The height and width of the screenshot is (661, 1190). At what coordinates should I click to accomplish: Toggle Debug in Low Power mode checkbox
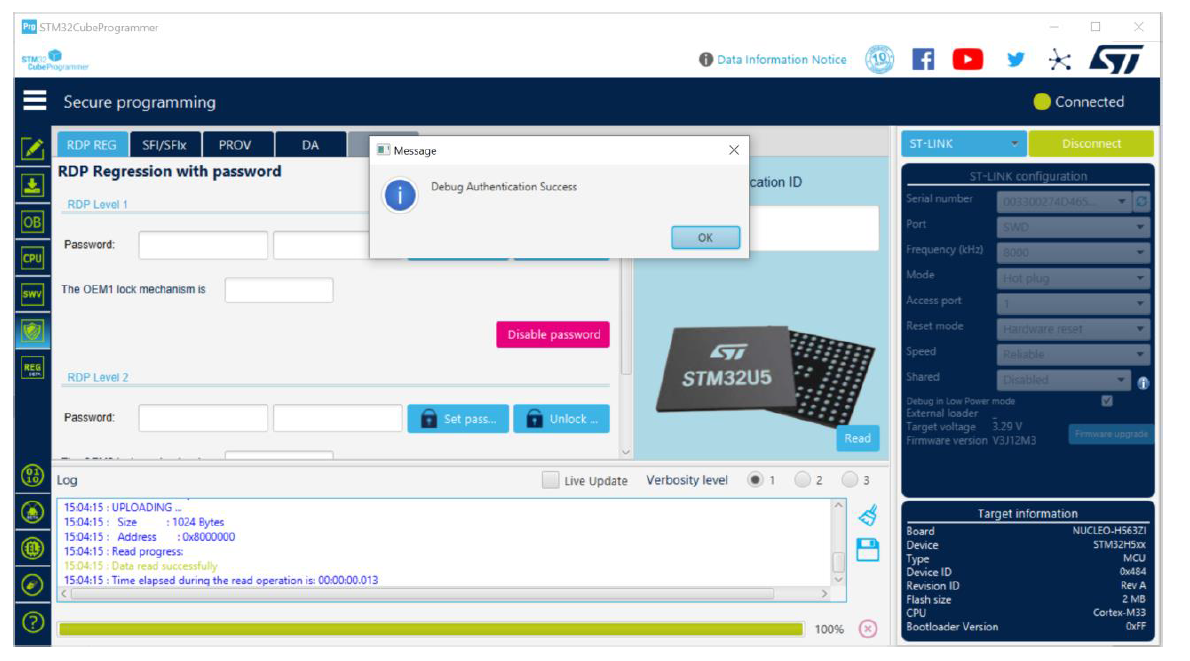[1107, 401]
